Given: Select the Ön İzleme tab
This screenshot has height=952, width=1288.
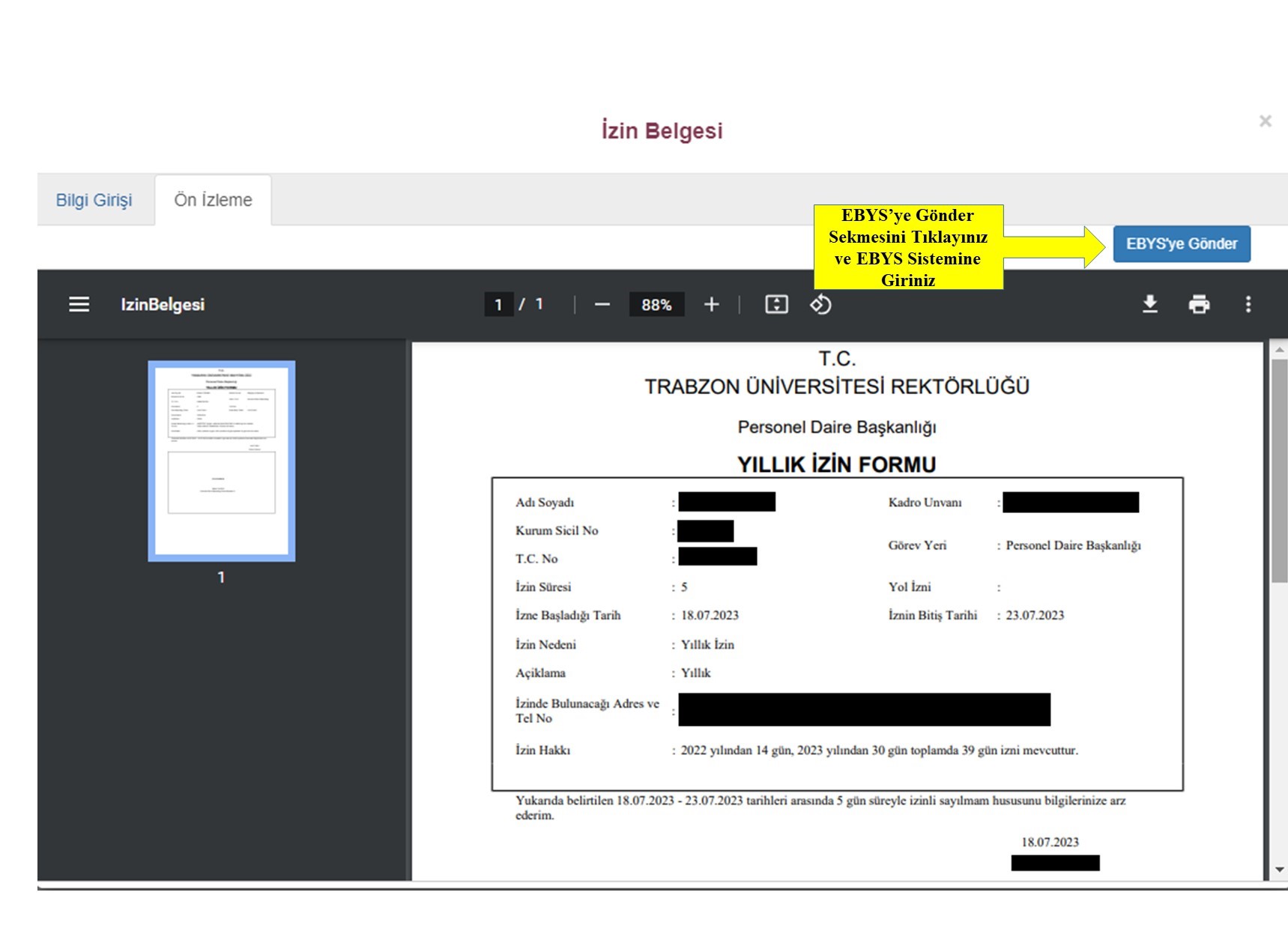Looking at the screenshot, I should (213, 200).
